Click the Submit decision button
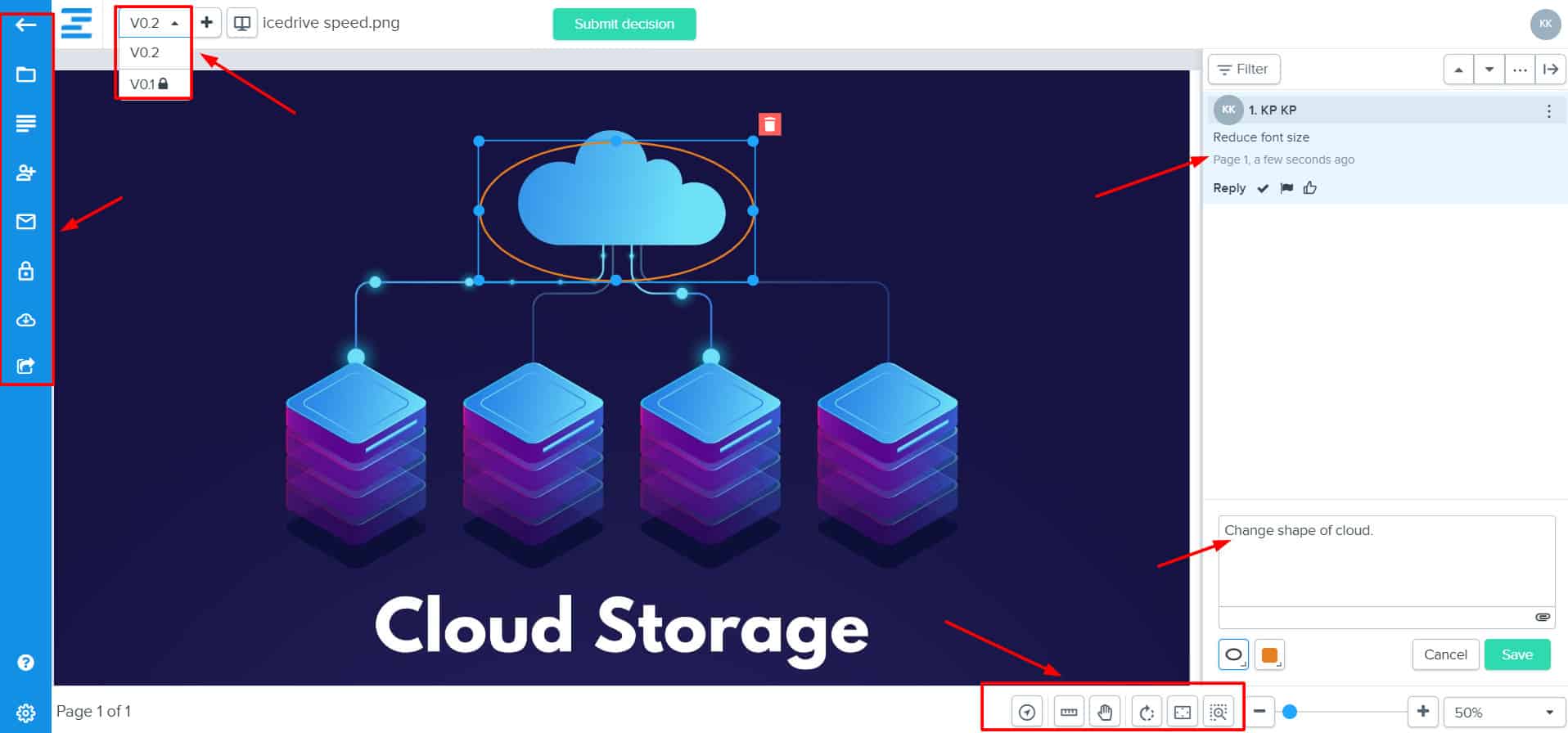This screenshot has width=1568, height=733. (624, 25)
